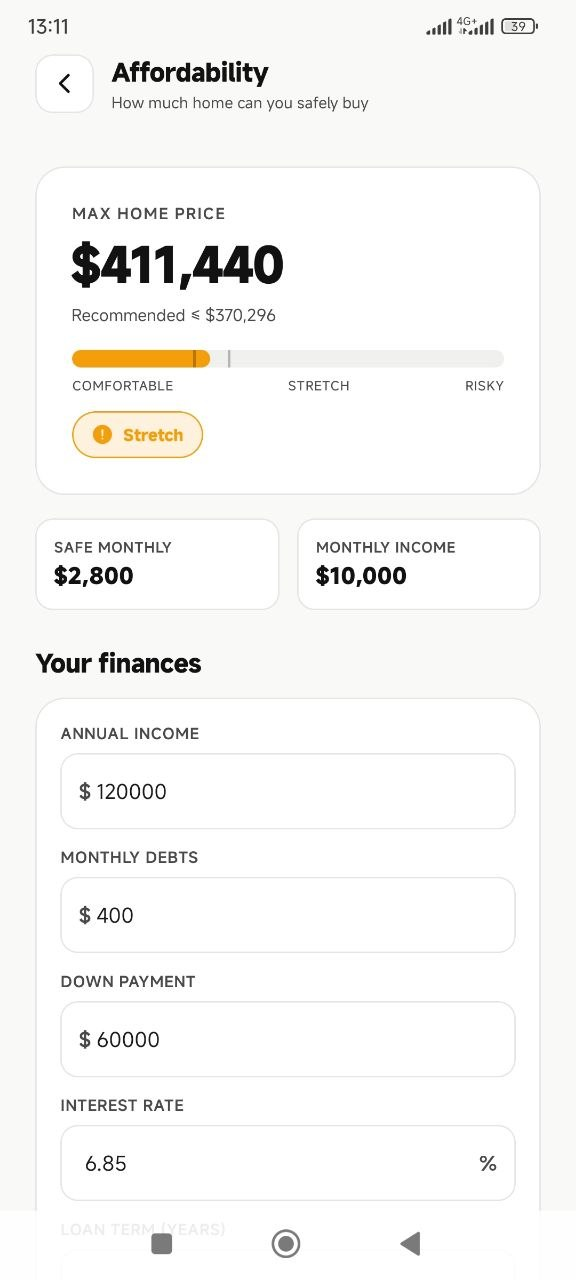Tap the battery indicator in status bar
Image resolution: width=576 pixels, height=1280 pixels.
[x=519, y=27]
